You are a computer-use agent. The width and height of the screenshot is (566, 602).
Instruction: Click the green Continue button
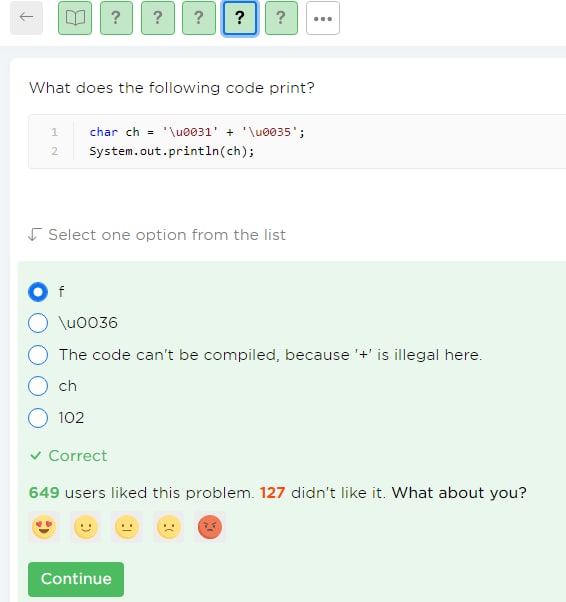[x=76, y=579]
